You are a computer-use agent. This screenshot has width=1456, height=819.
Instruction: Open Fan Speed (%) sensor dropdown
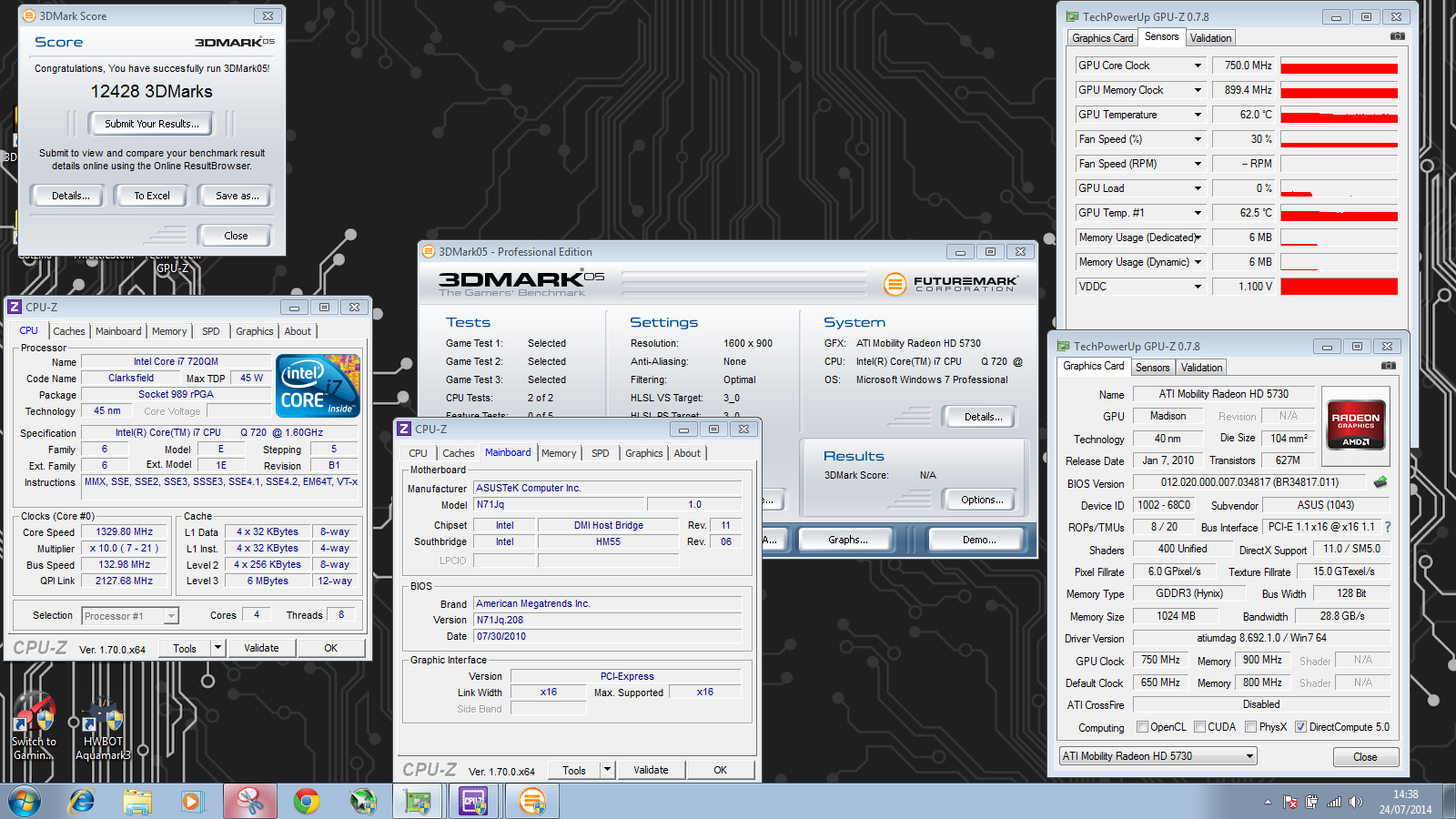tap(1198, 139)
